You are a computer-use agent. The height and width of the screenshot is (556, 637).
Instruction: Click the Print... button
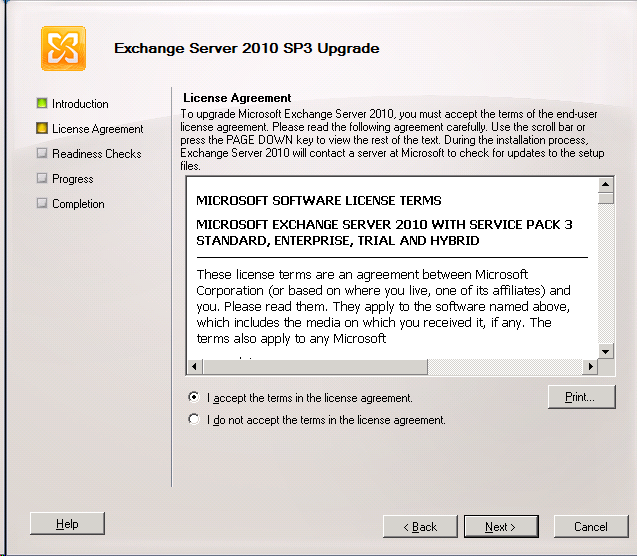point(581,397)
